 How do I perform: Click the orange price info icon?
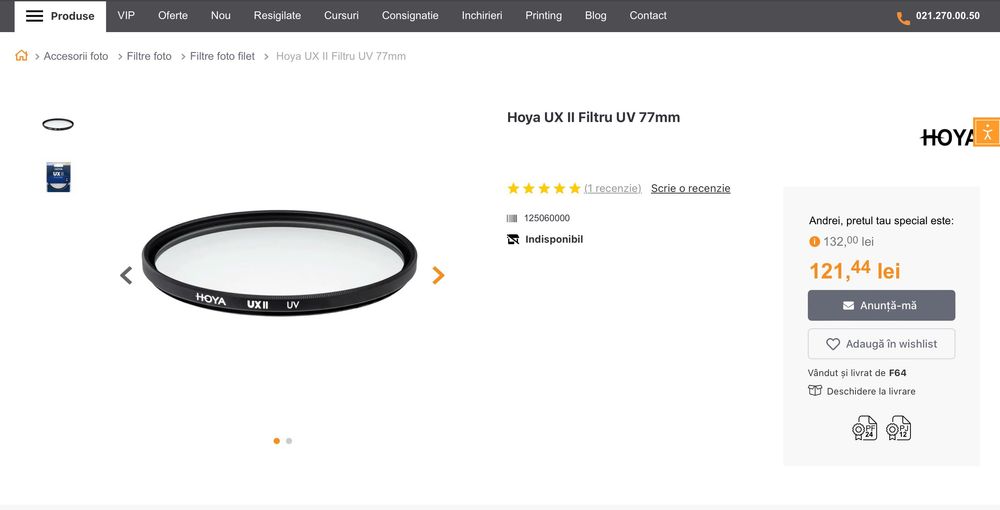pyautogui.click(x=814, y=241)
